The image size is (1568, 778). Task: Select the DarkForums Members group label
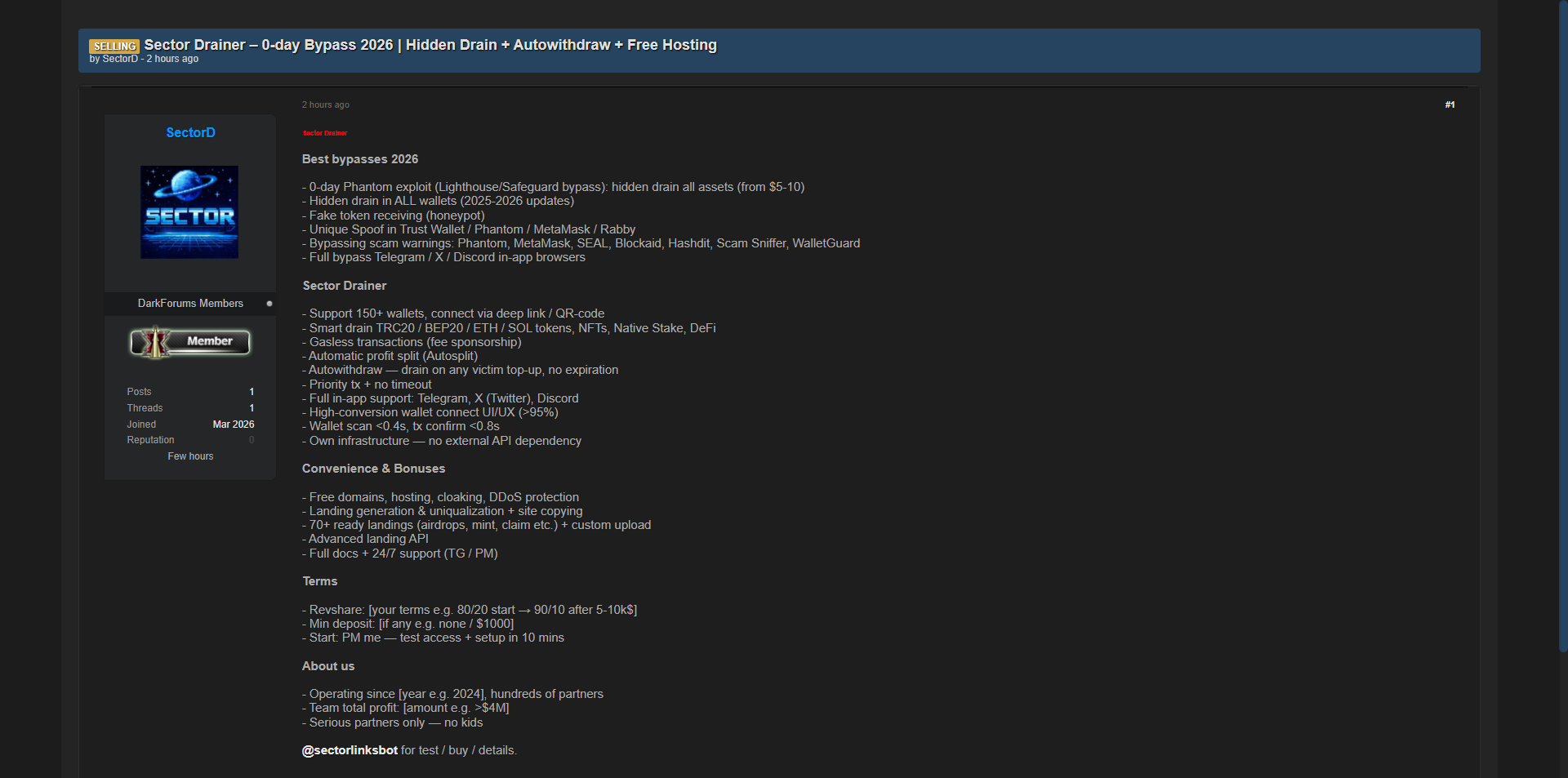(x=190, y=304)
